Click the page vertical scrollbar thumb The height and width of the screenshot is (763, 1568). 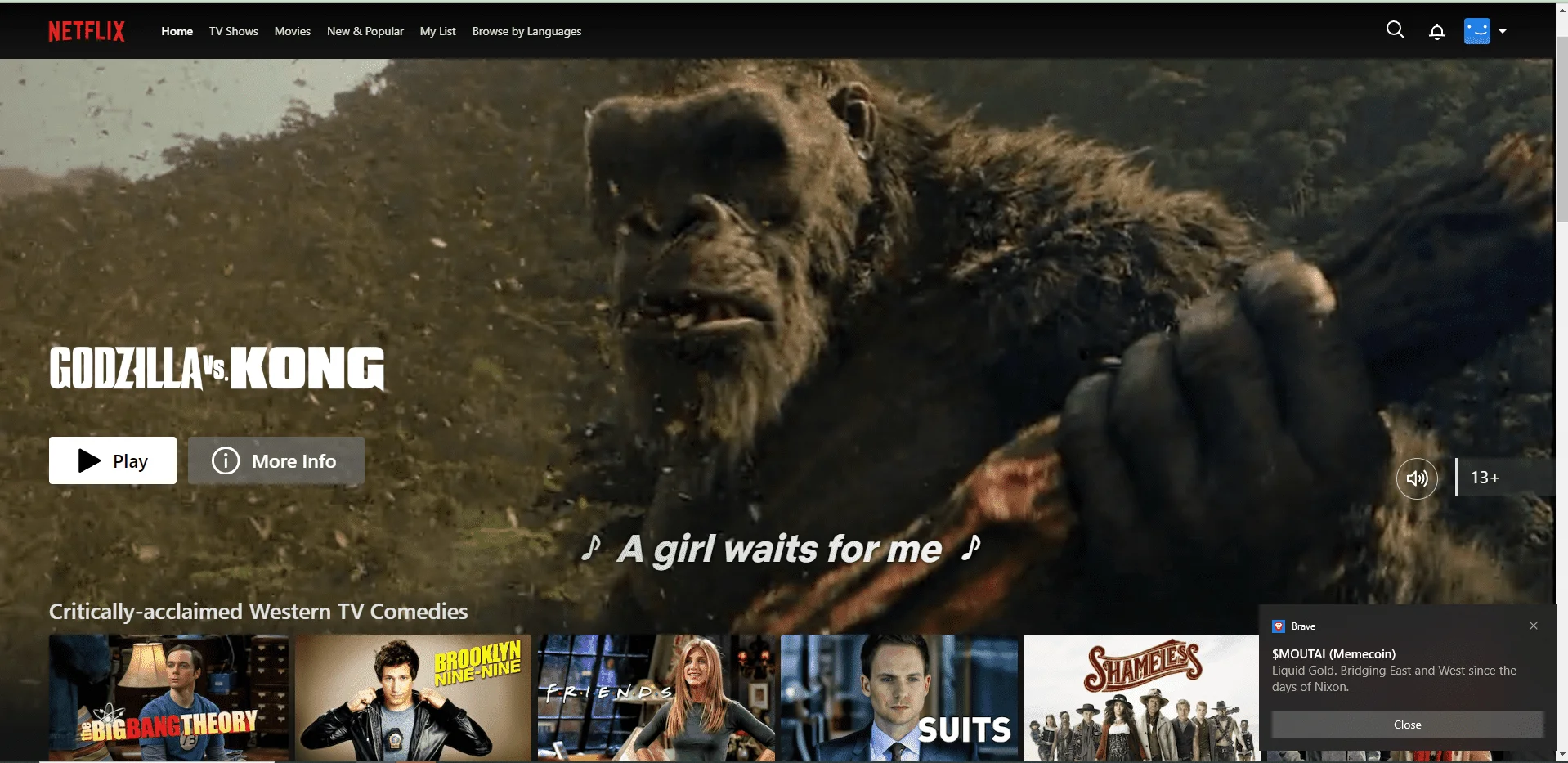(1561, 129)
